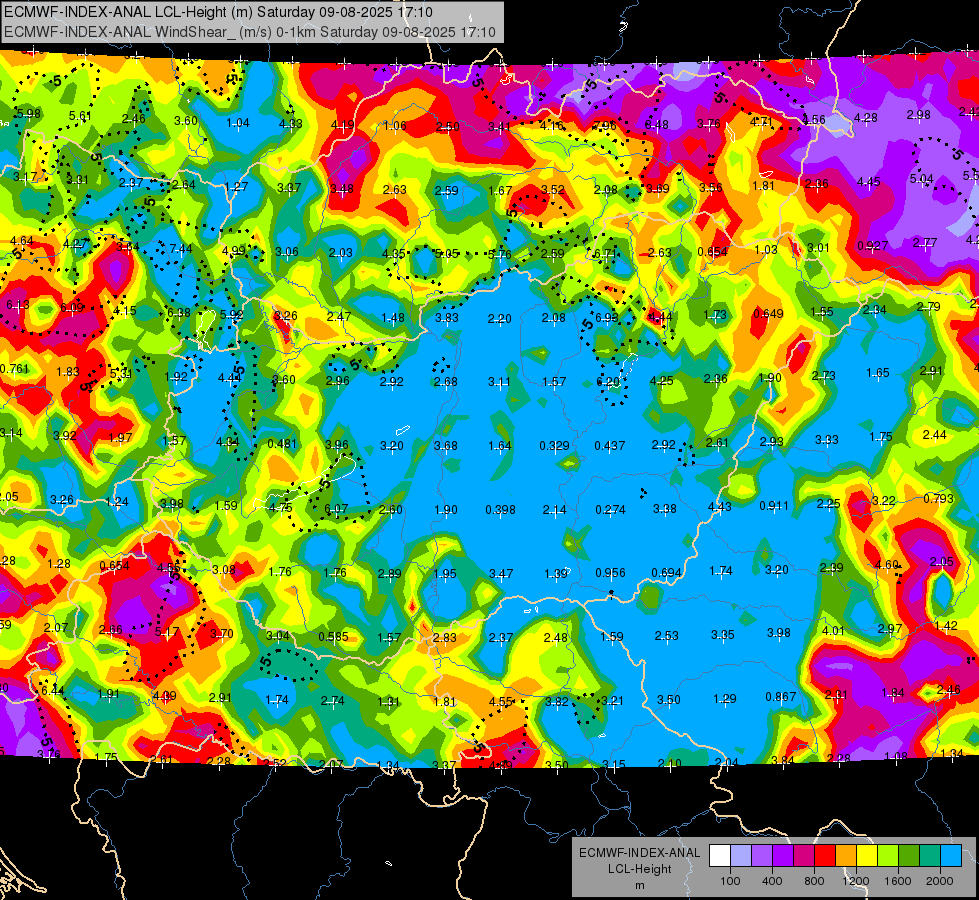The width and height of the screenshot is (979, 900).
Task: Click the wind shear value 6.48
Action: [656, 125]
